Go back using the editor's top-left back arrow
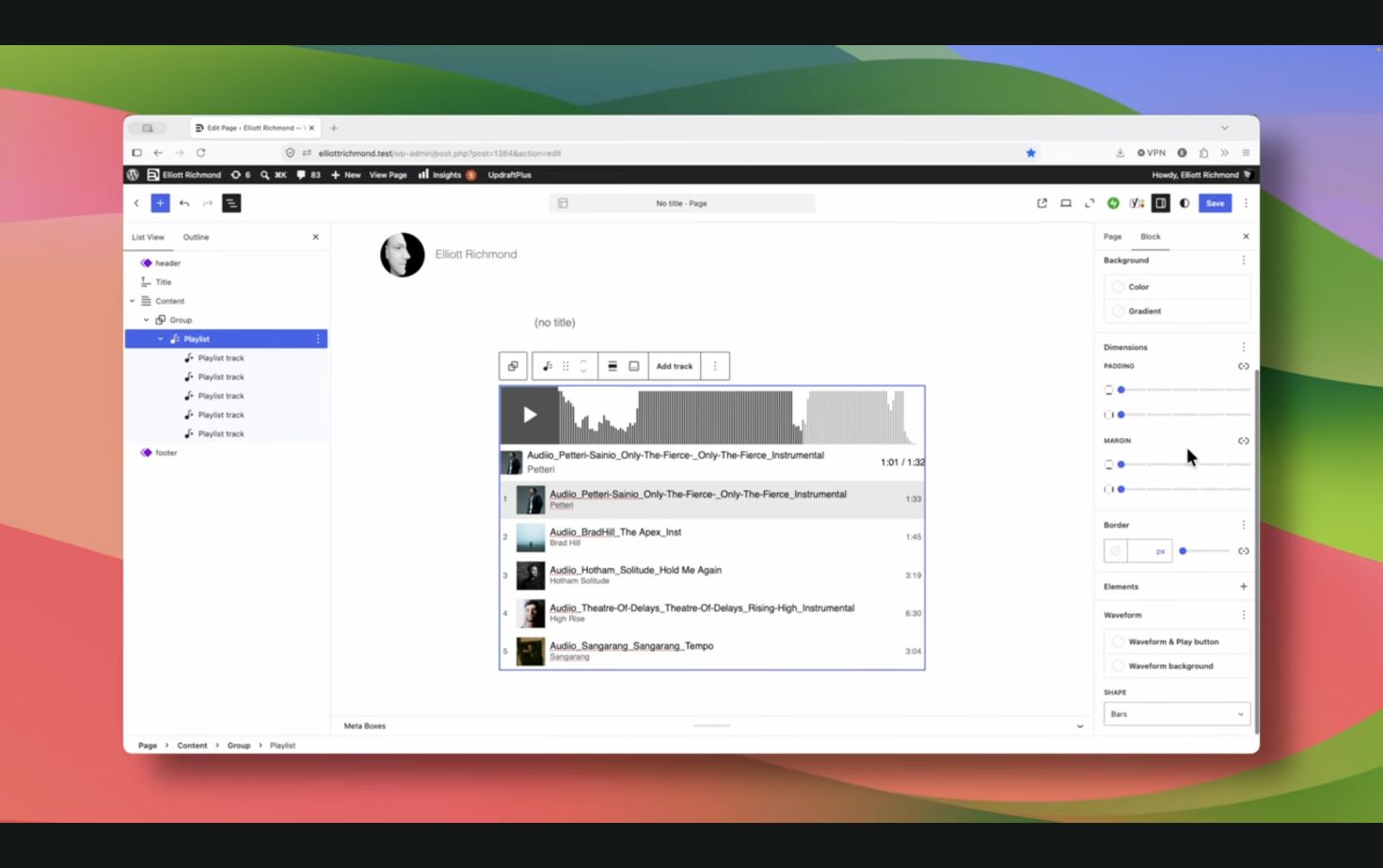This screenshot has height=868, width=1383. pos(136,203)
